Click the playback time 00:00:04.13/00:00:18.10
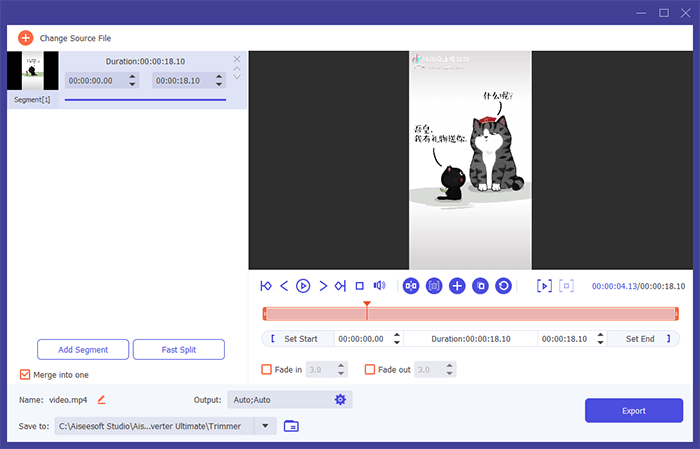The width and height of the screenshot is (700, 449). click(x=638, y=286)
